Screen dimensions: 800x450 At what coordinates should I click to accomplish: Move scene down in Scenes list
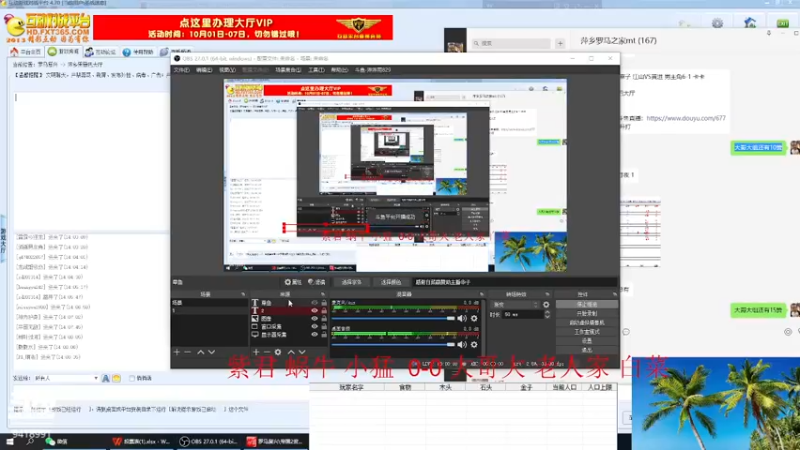211,352
